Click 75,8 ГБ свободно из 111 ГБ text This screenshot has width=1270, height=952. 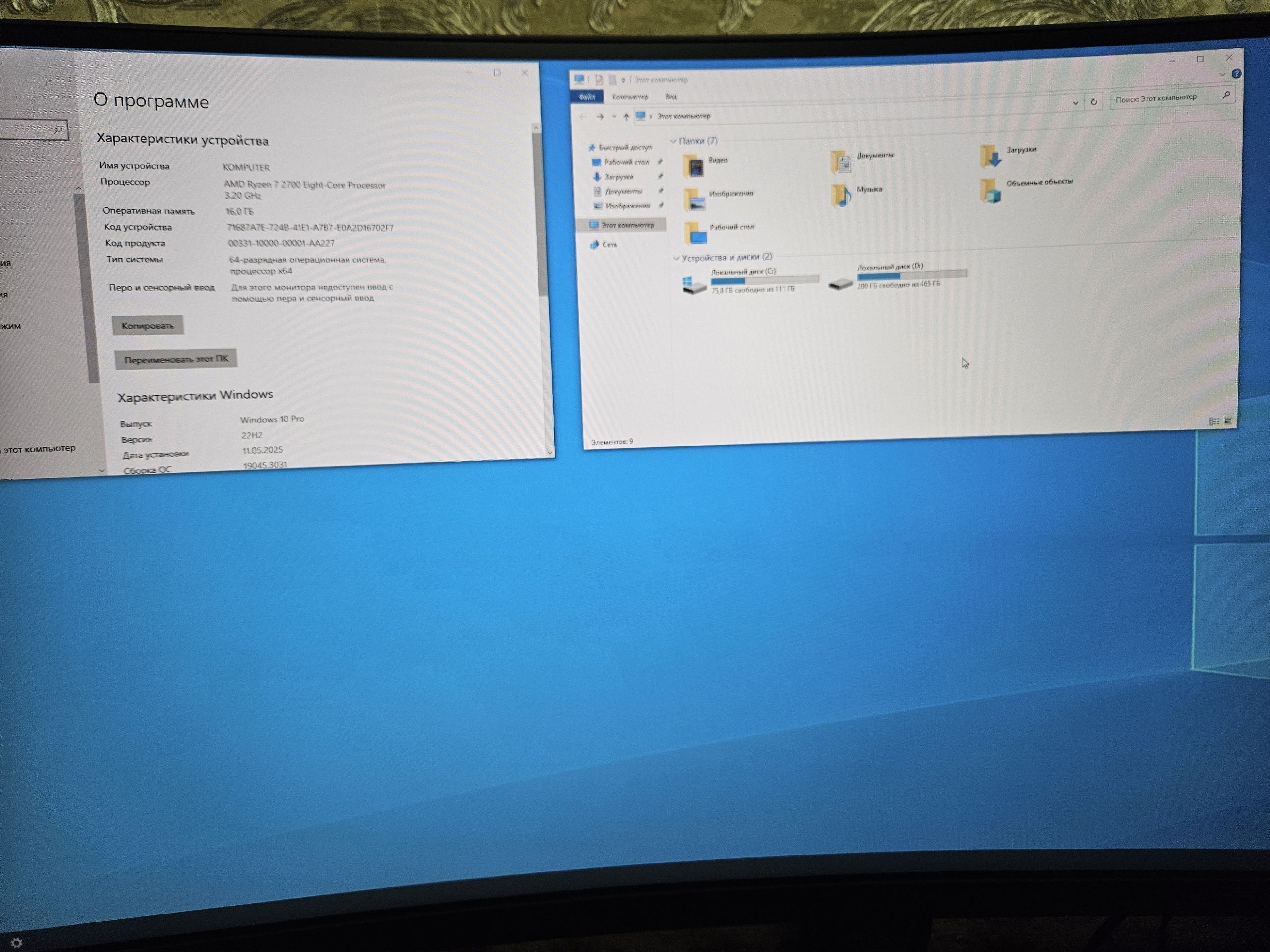click(753, 291)
